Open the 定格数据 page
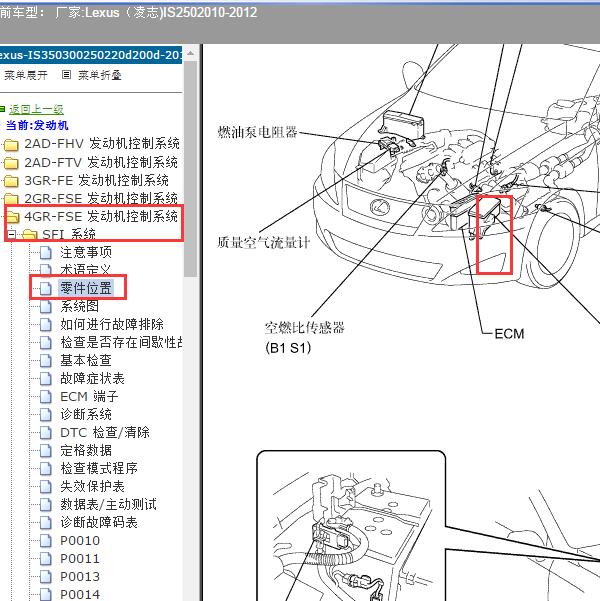 [86, 450]
